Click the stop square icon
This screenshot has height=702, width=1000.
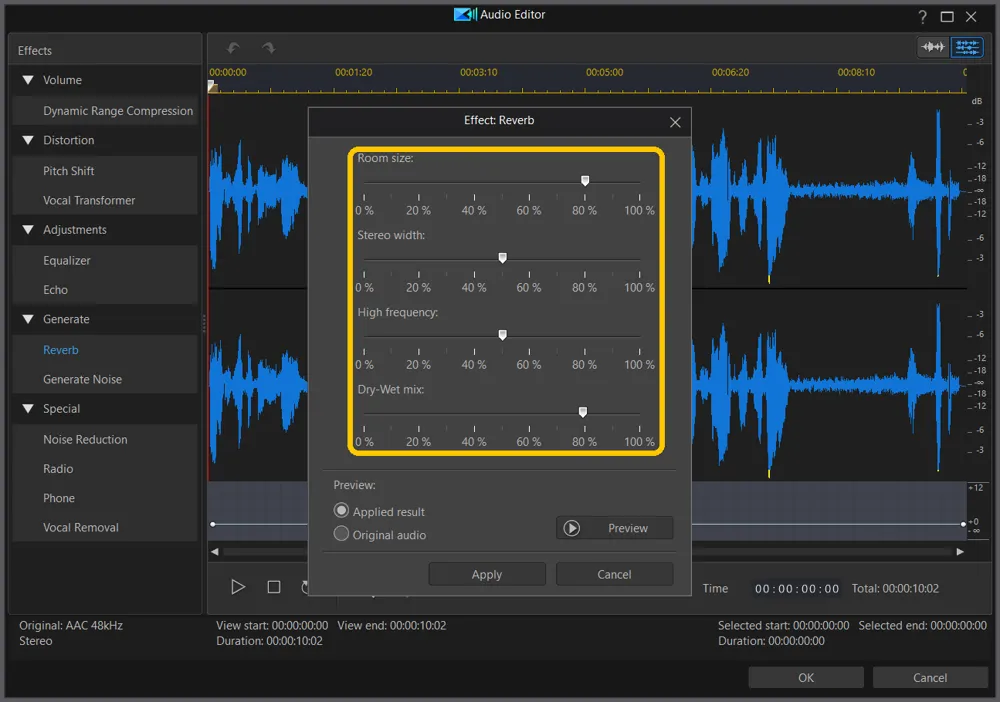[x=274, y=587]
